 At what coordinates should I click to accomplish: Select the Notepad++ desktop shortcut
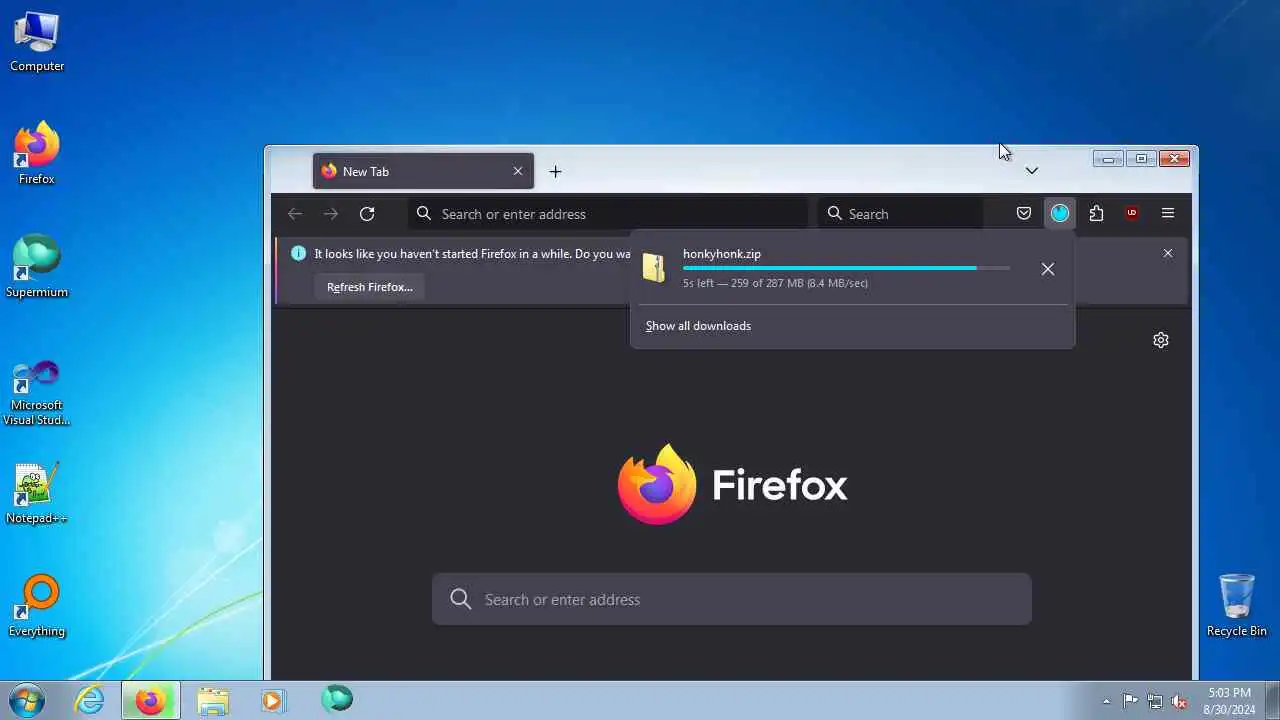(x=37, y=493)
